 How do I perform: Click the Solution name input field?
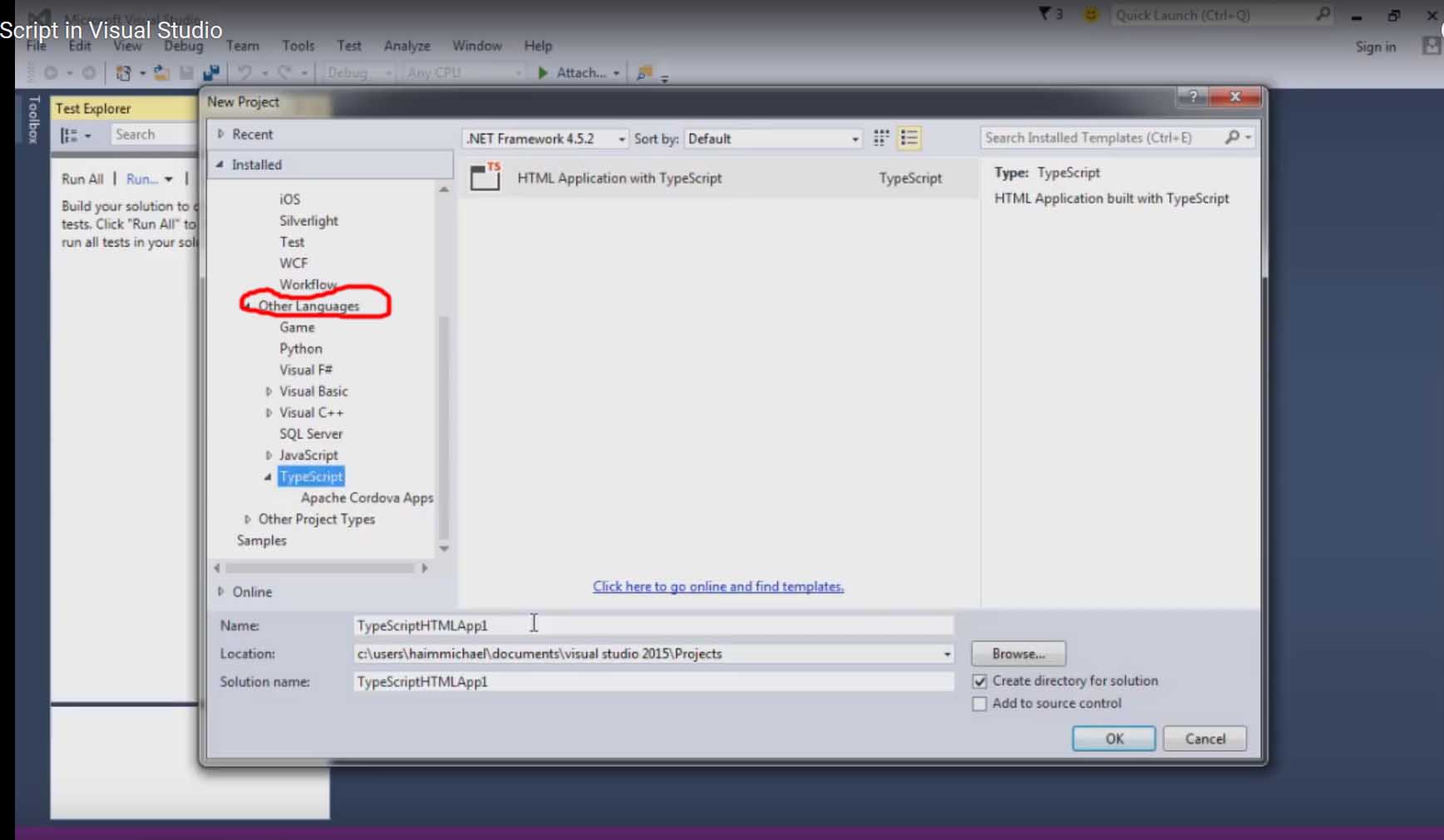(x=653, y=682)
